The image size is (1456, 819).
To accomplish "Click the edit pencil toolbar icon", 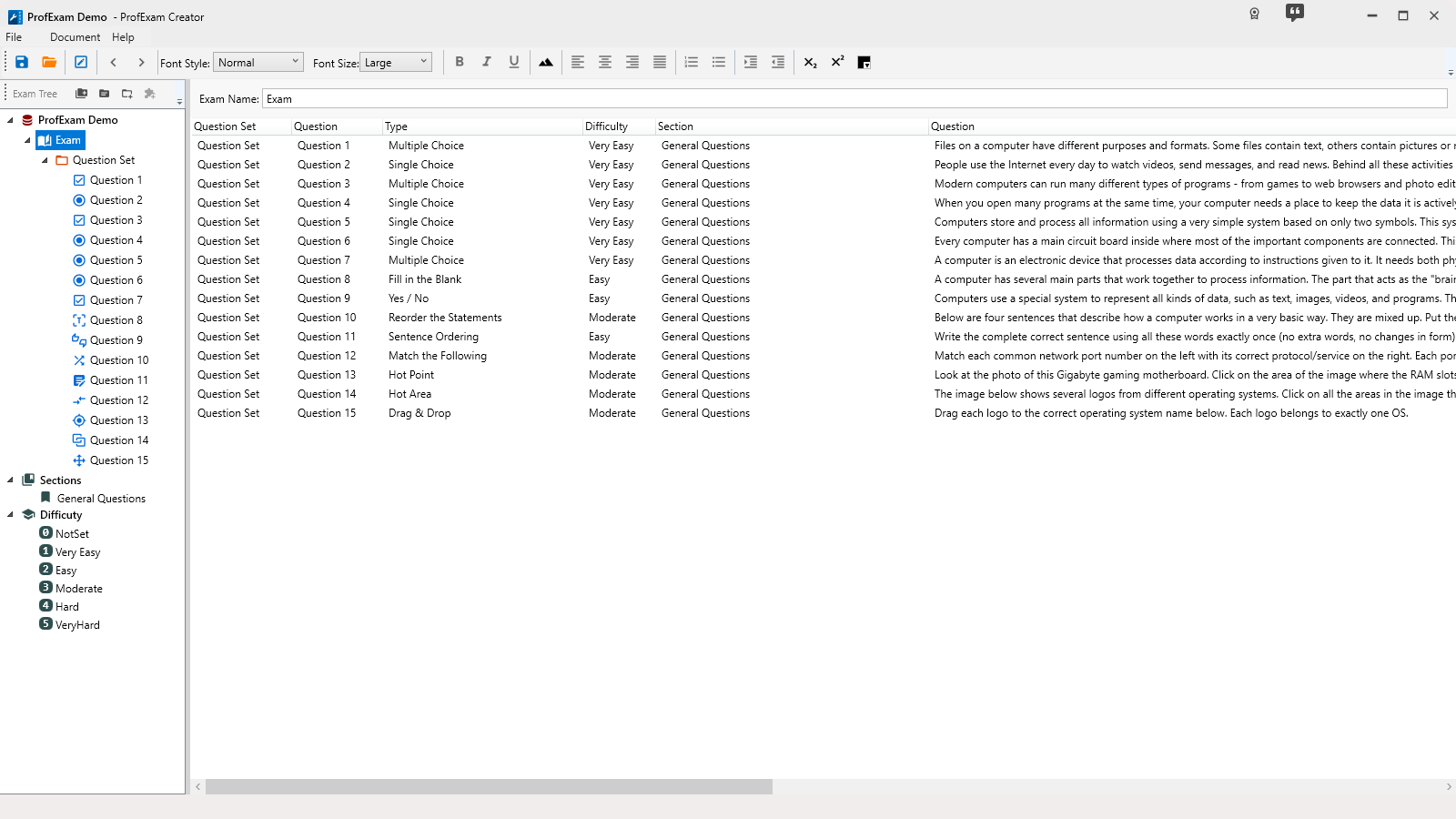I will [x=81, y=62].
